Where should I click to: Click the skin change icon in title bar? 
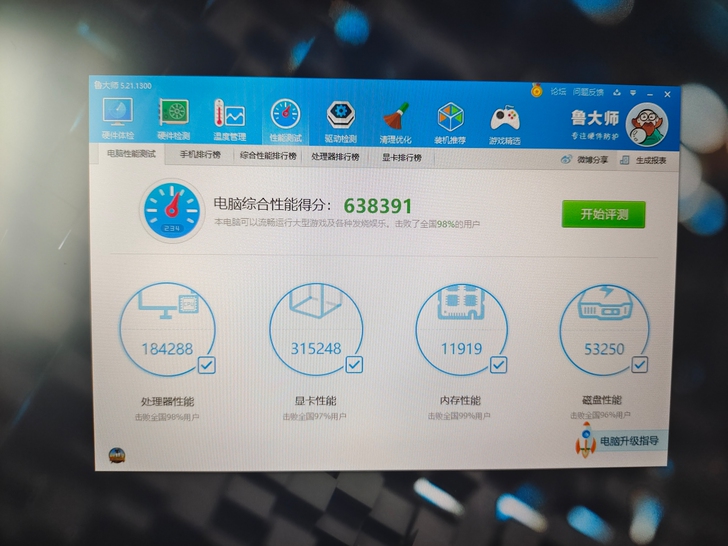[617, 92]
